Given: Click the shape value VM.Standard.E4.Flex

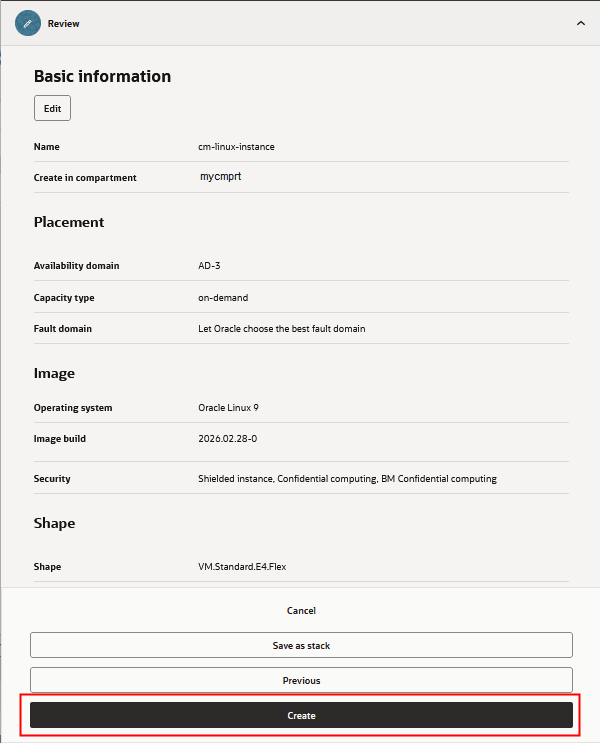Looking at the screenshot, I should 242,567.
